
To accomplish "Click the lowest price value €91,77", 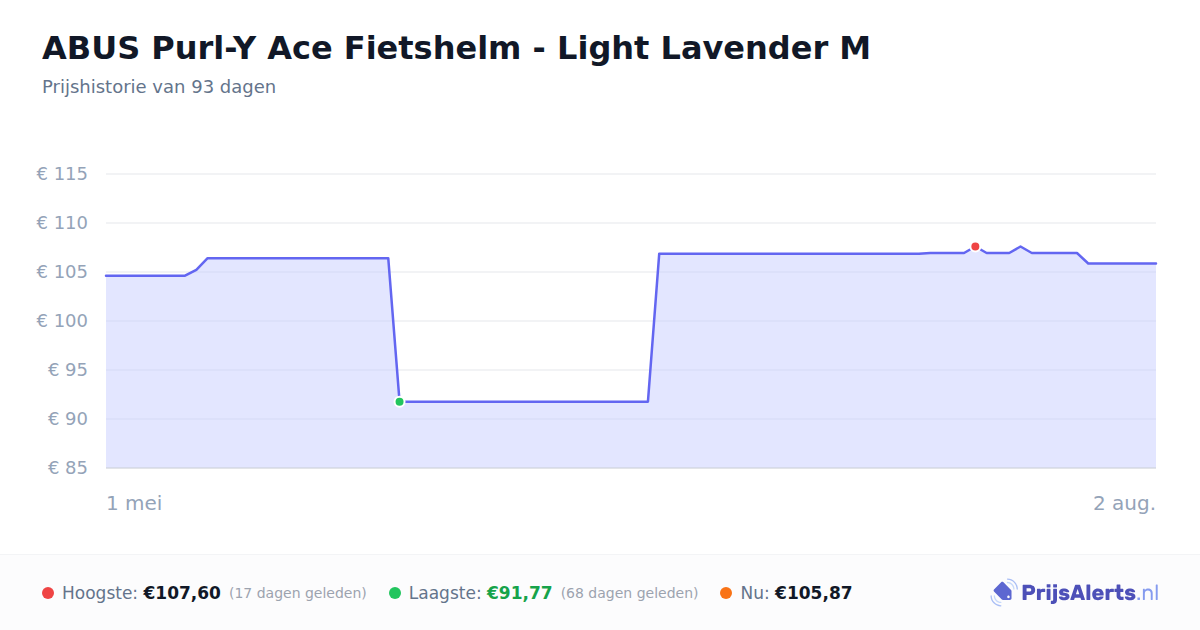I will (x=519, y=593).
